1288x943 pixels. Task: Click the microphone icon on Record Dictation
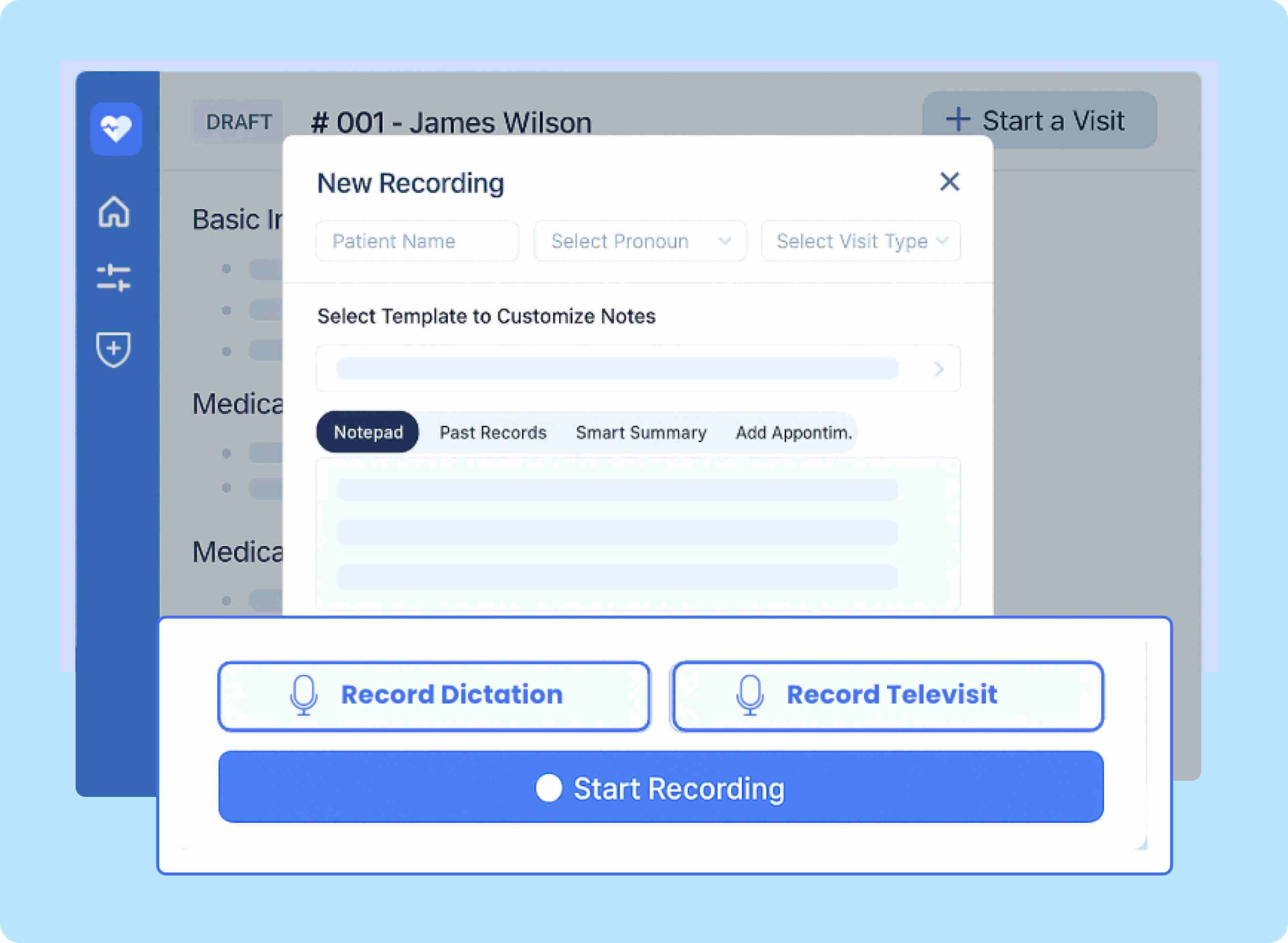coord(304,695)
